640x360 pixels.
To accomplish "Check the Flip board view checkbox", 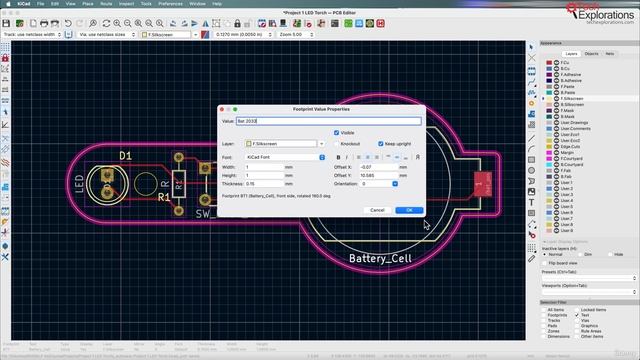I will coord(544,263).
